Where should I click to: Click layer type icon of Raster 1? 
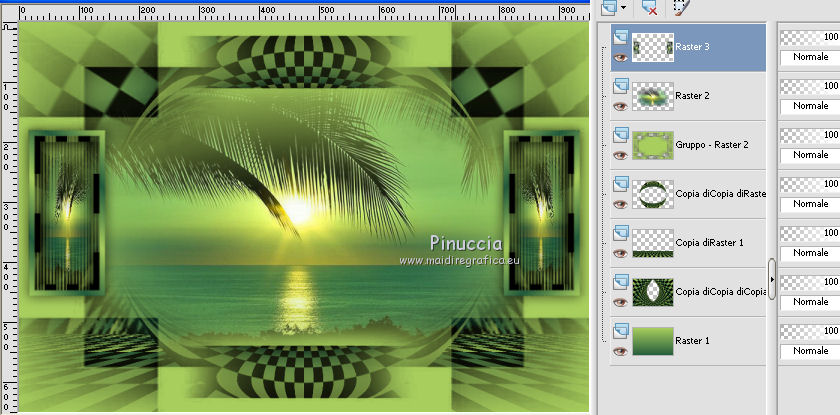[x=621, y=330]
